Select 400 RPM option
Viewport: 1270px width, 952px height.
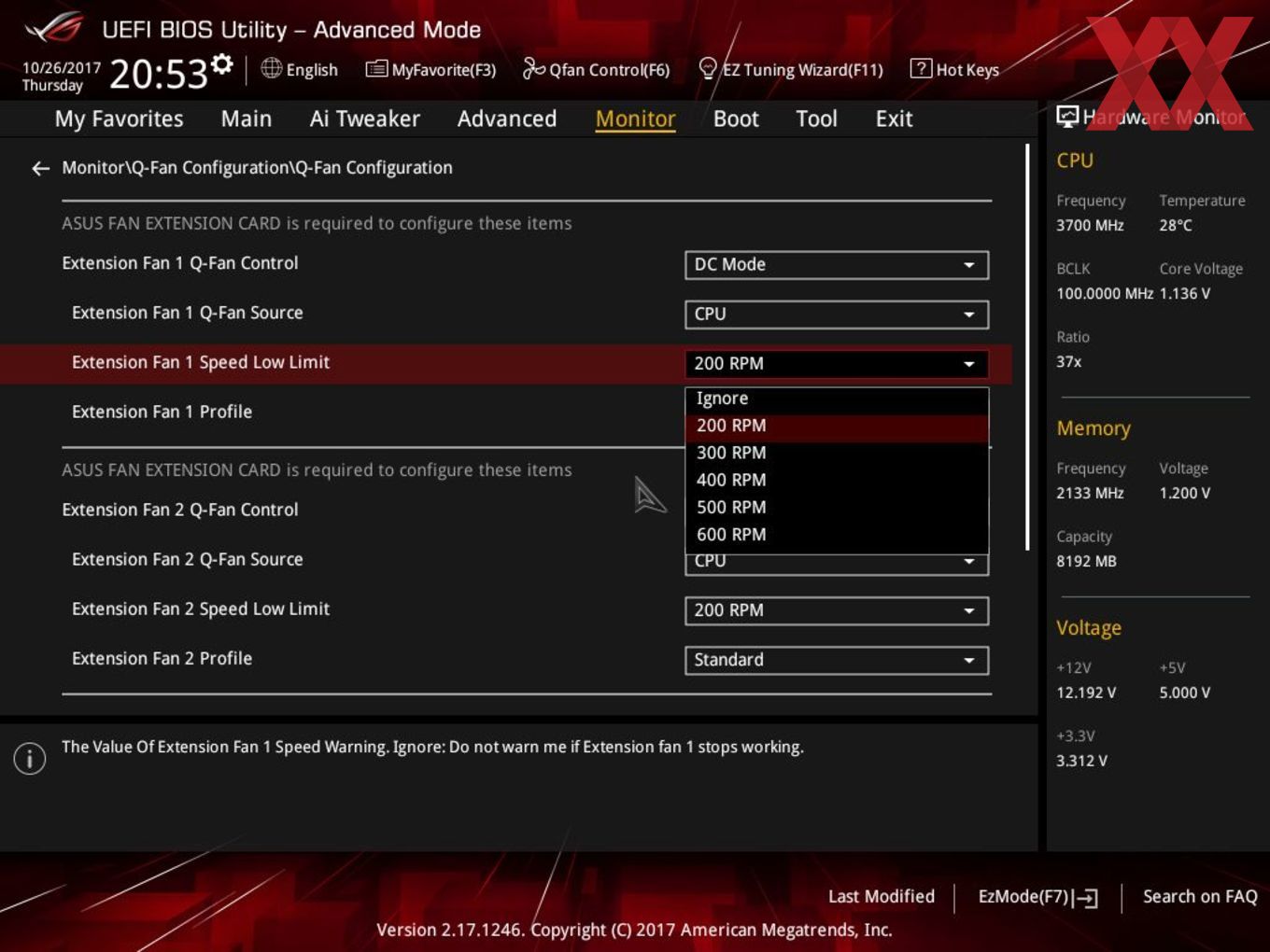pos(837,480)
